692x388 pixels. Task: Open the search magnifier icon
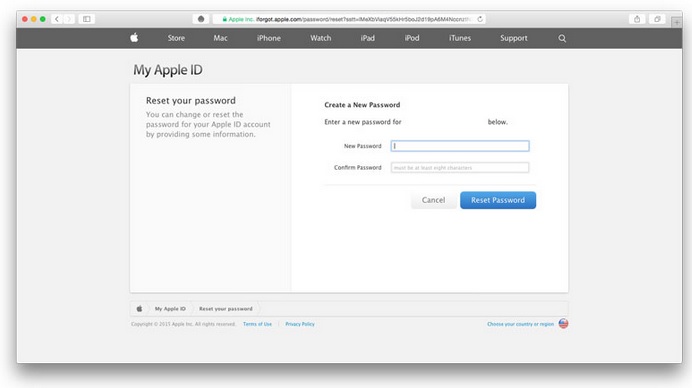click(x=562, y=38)
